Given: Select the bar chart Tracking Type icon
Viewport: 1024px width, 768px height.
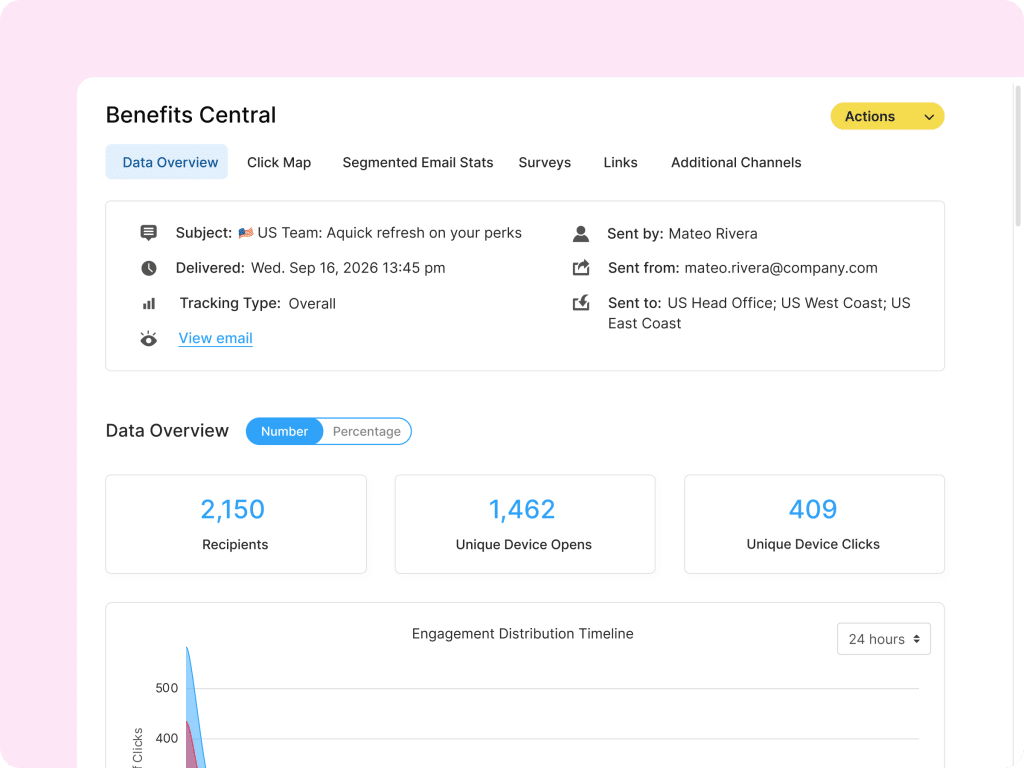Looking at the screenshot, I should pos(148,302).
